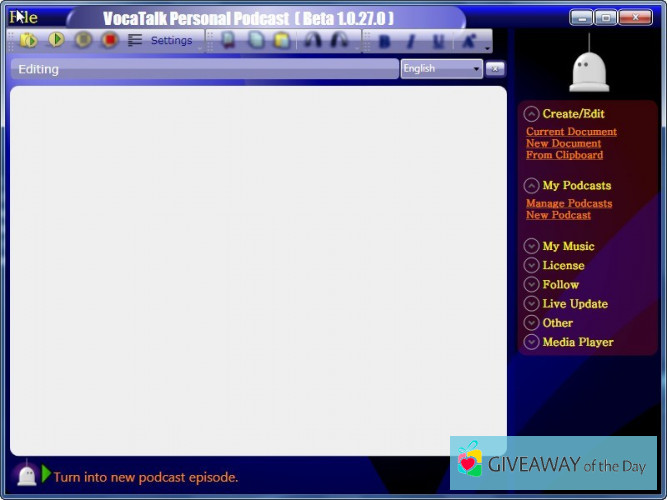Expand the Media Player section
Screen dimensions: 667x500
click(x=532, y=342)
